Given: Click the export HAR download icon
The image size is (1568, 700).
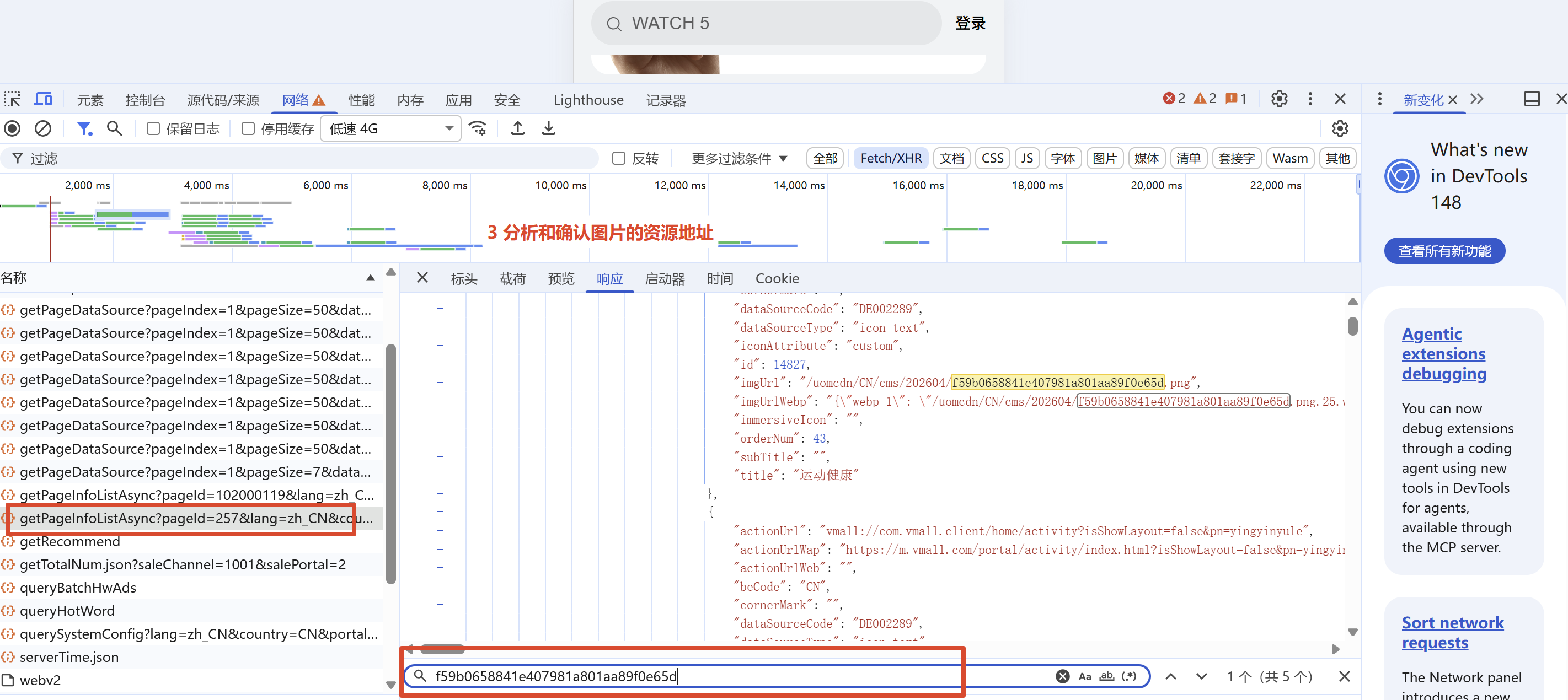Looking at the screenshot, I should coord(548,128).
